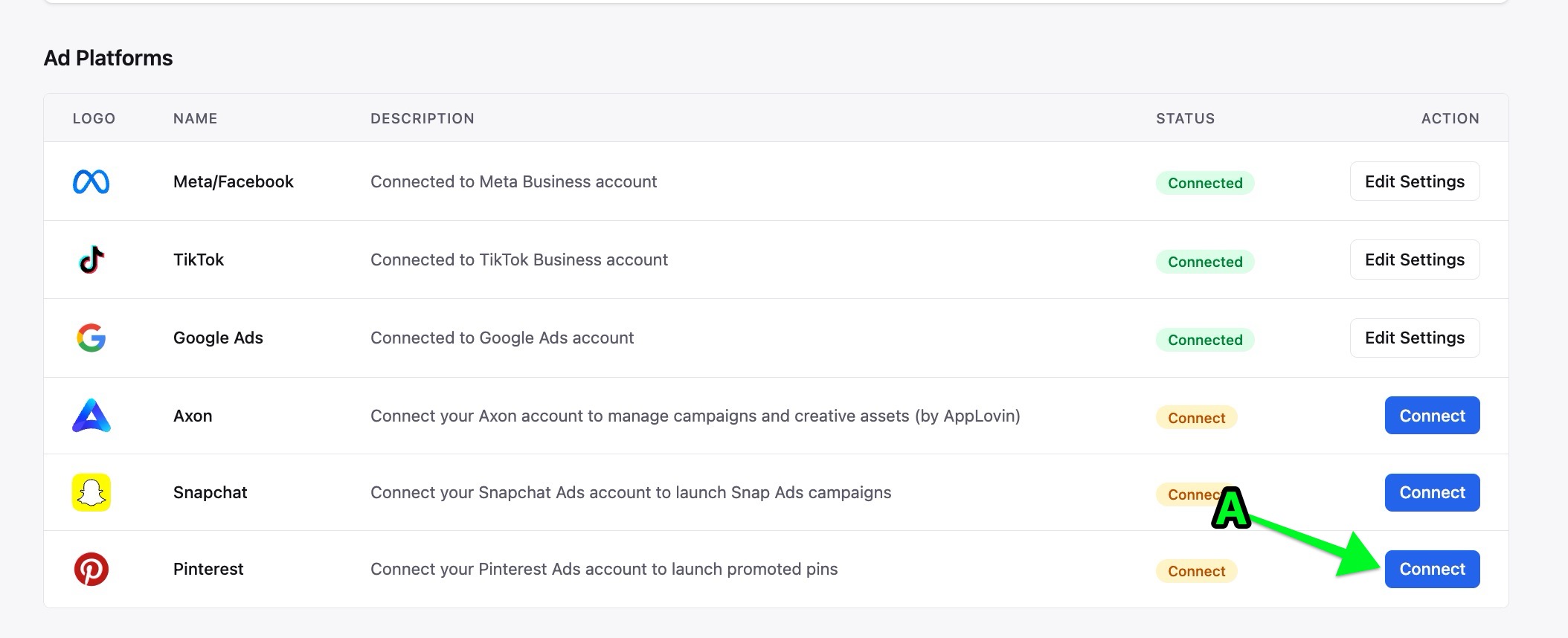The image size is (1568, 638).
Task: Click the yellow Connect status badge for Pinterest
Action: pyautogui.click(x=1196, y=571)
